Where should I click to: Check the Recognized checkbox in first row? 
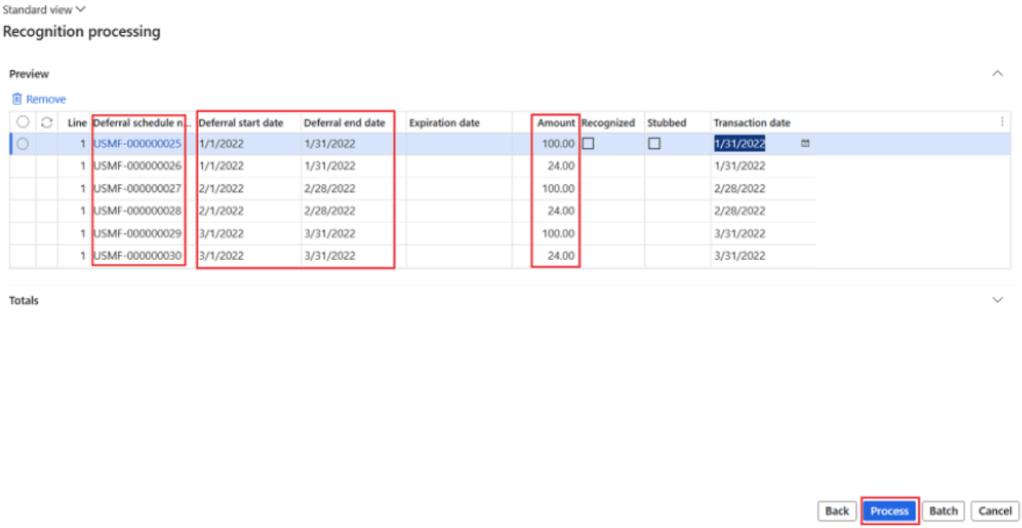pyautogui.click(x=588, y=144)
